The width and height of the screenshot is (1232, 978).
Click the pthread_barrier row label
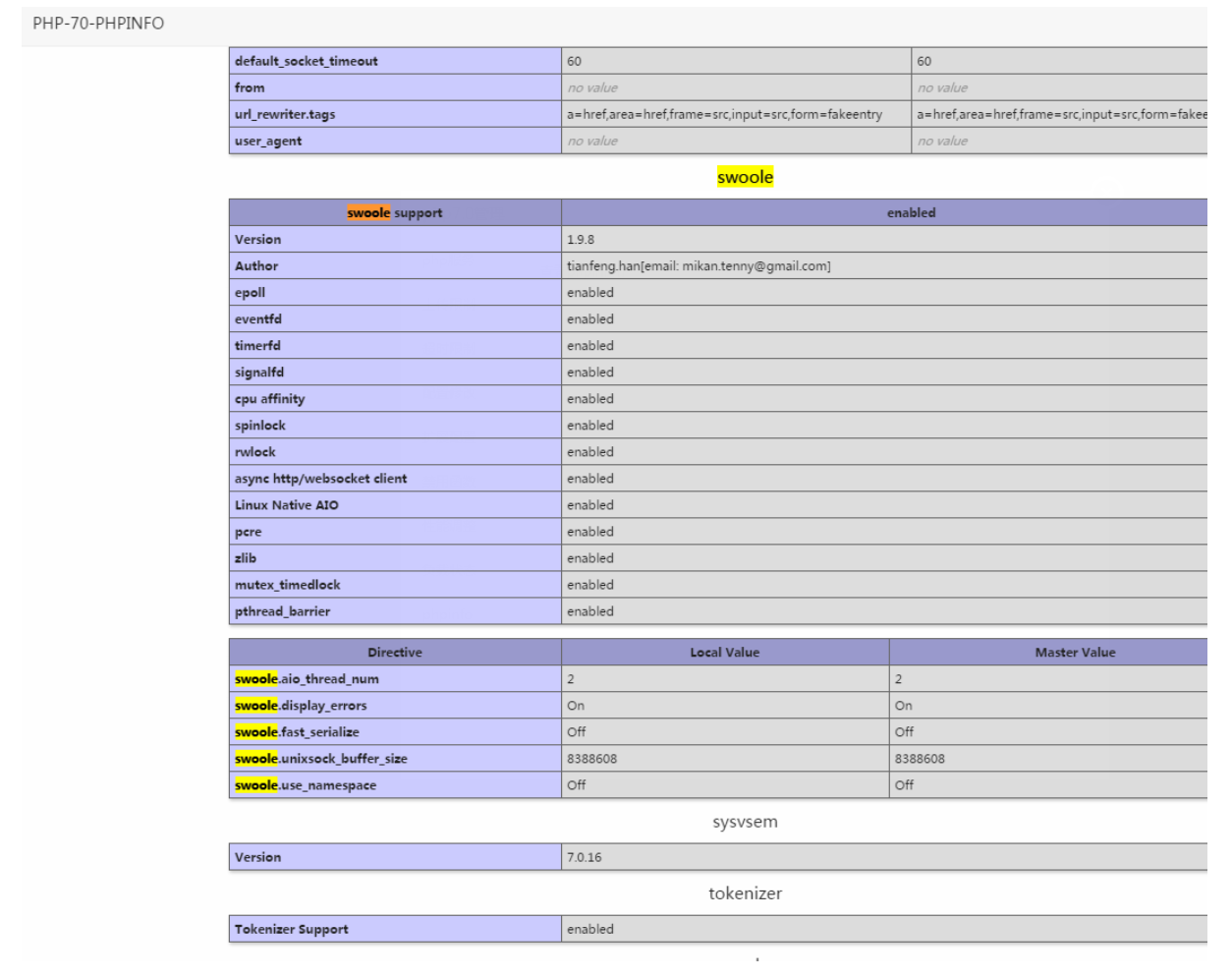tap(282, 611)
